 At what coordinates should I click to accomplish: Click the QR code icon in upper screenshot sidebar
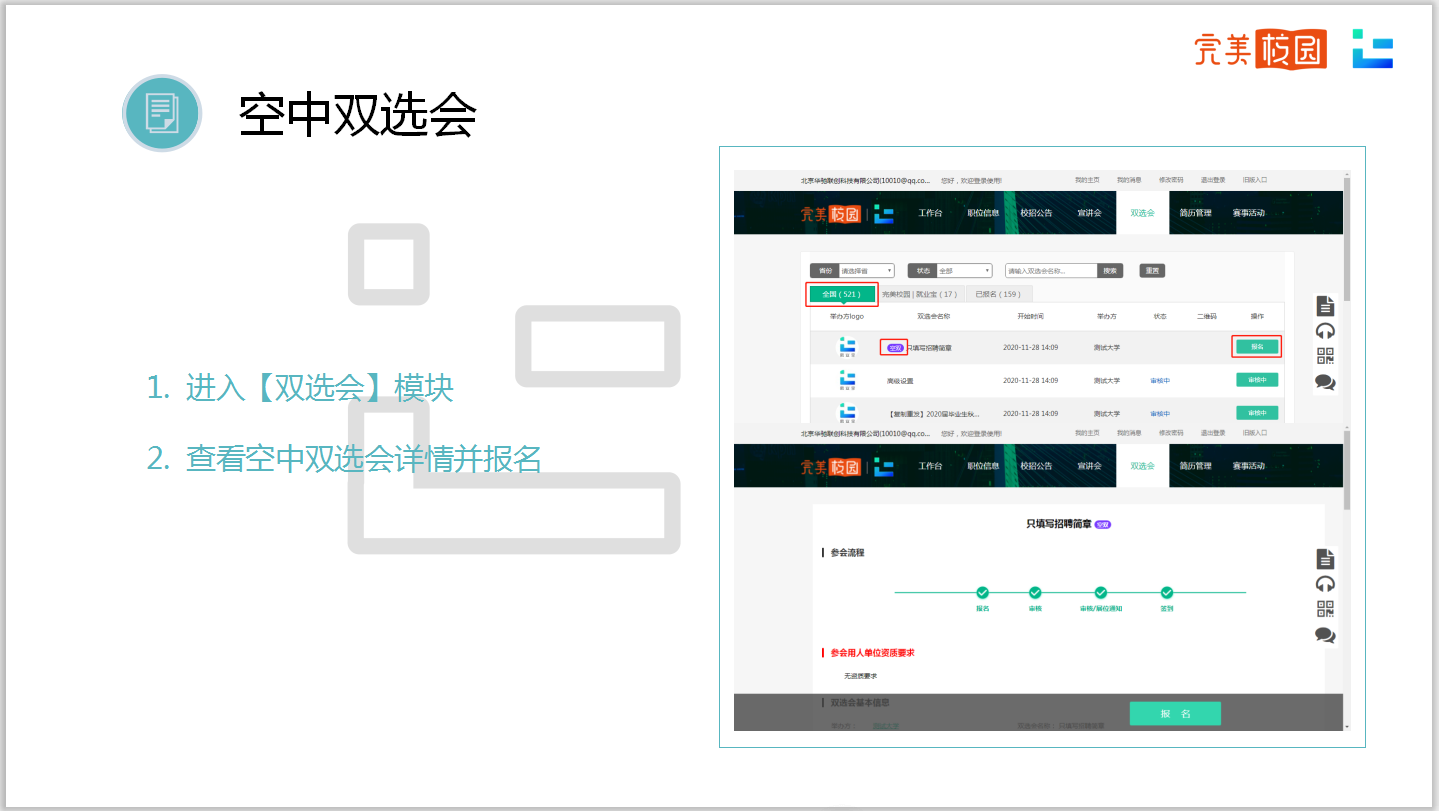[x=1325, y=357]
